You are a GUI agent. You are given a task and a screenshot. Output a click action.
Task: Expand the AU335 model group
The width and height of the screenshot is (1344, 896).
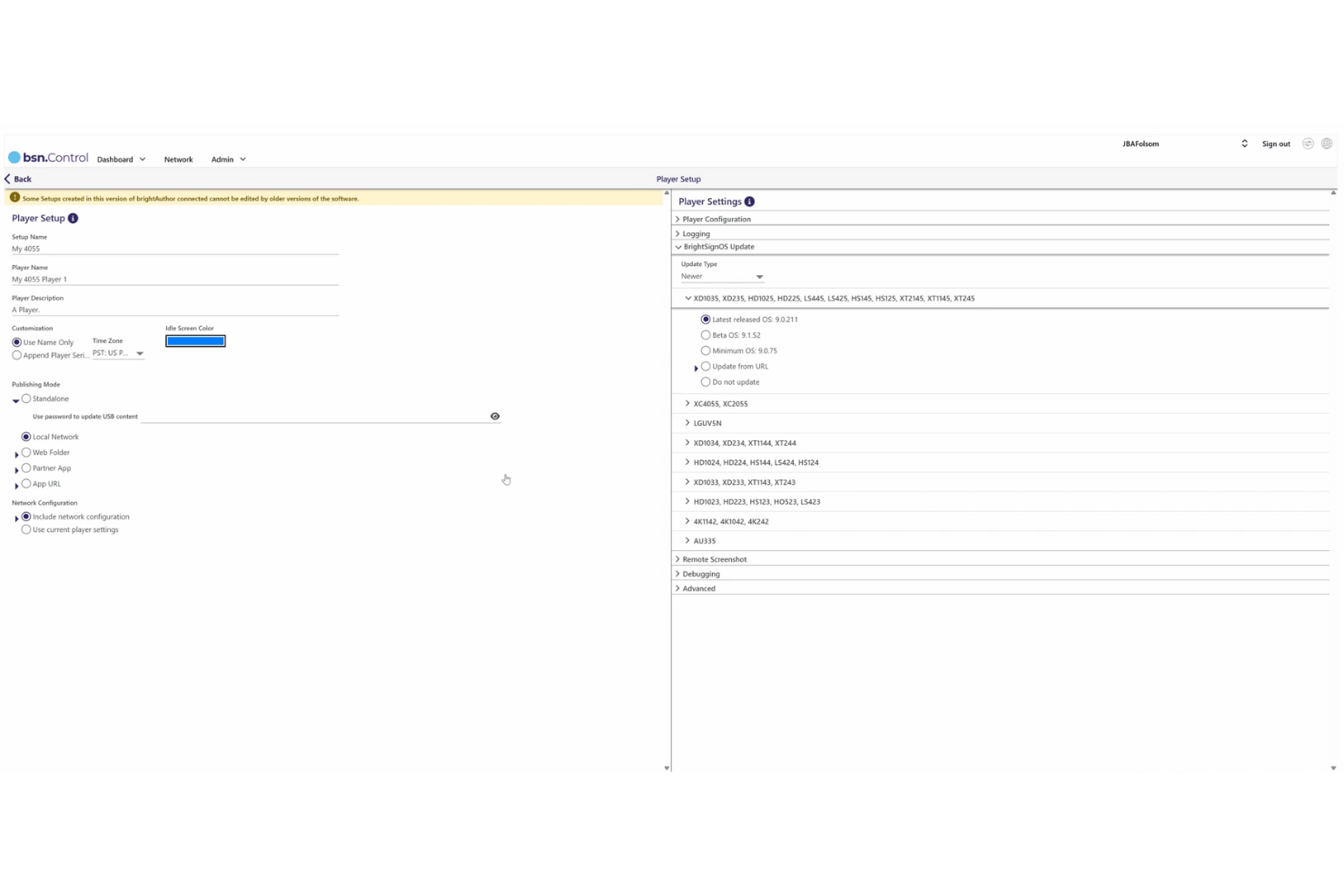(x=687, y=540)
